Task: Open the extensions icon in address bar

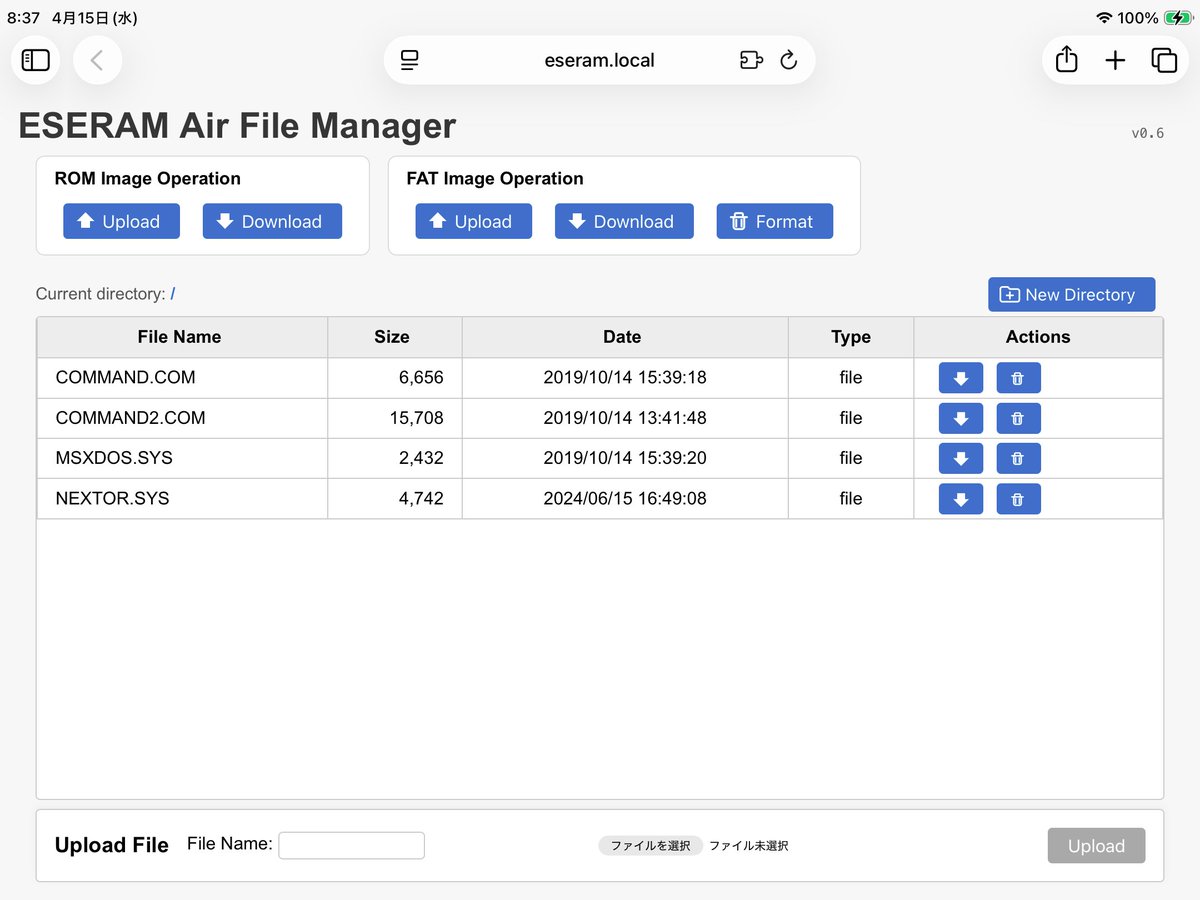Action: pyautogui.click(x=751, y=60)
